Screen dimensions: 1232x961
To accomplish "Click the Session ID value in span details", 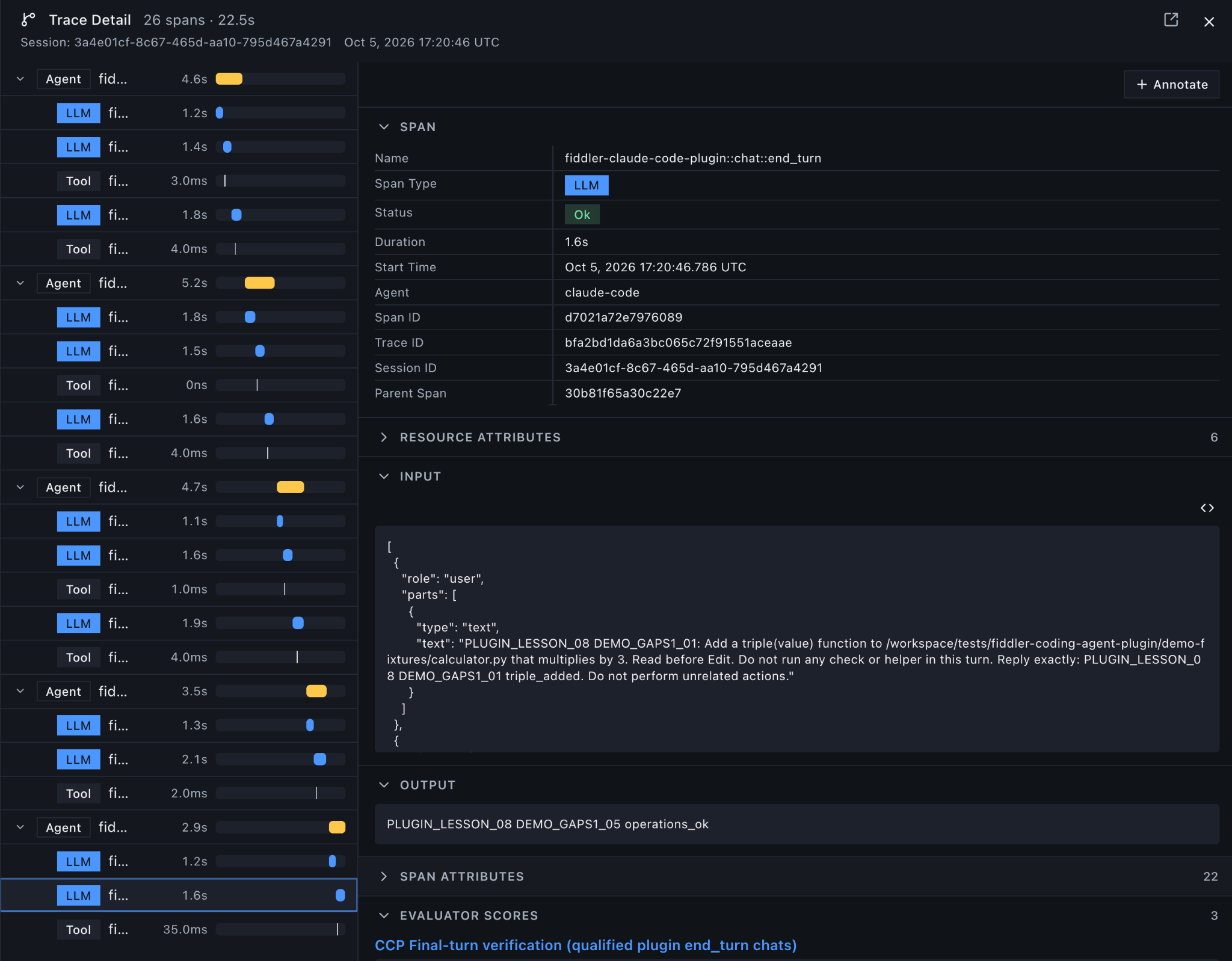I will 693,367.
